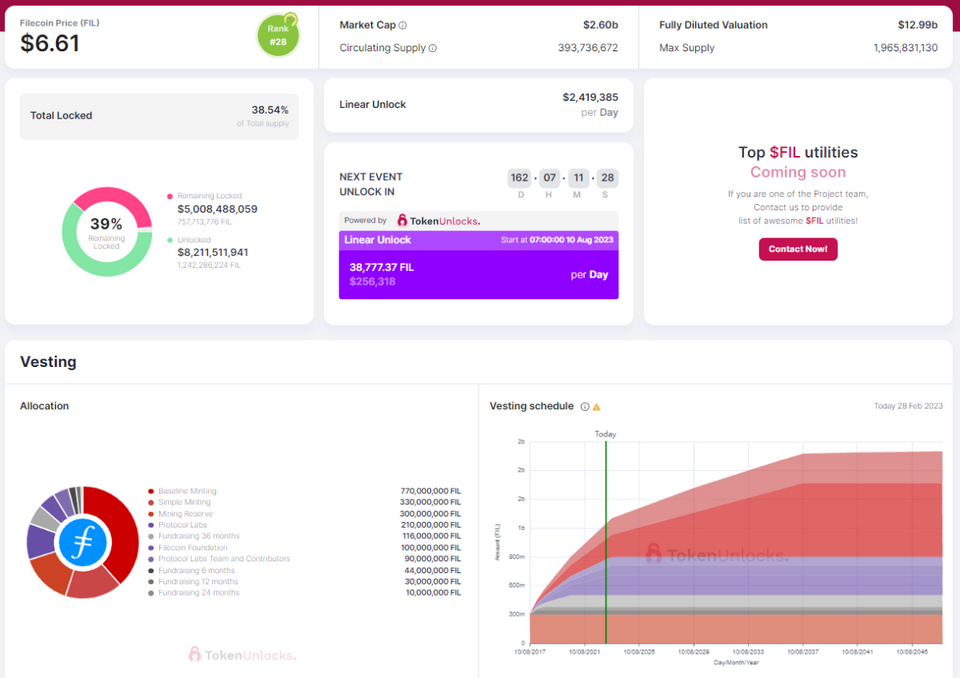Click the Vesting schedule info icon
This screenshot has width=960, height=678.
pyautogui.click(x=585, y=407)
